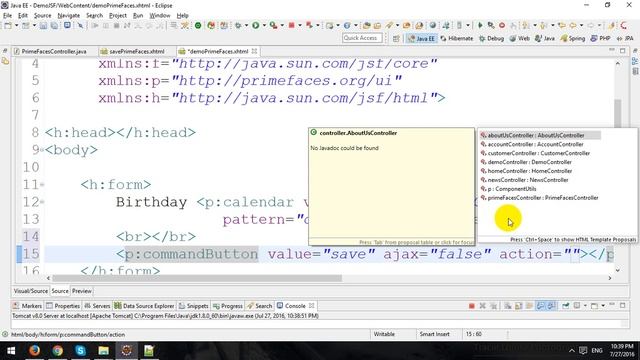This screenshot has height=360, width=640.
Task: Click the horizontal scrollbar thumb in the editor
Action: click(197, 278)
